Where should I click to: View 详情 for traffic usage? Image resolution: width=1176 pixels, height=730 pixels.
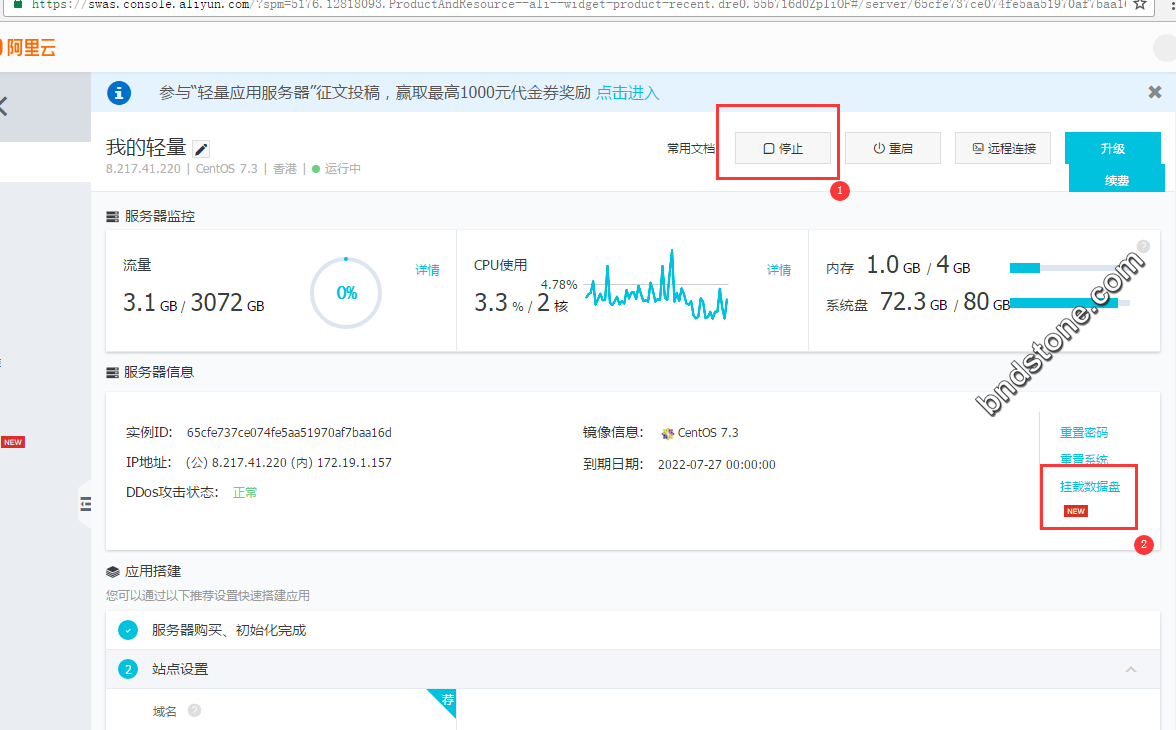(428, 269)
